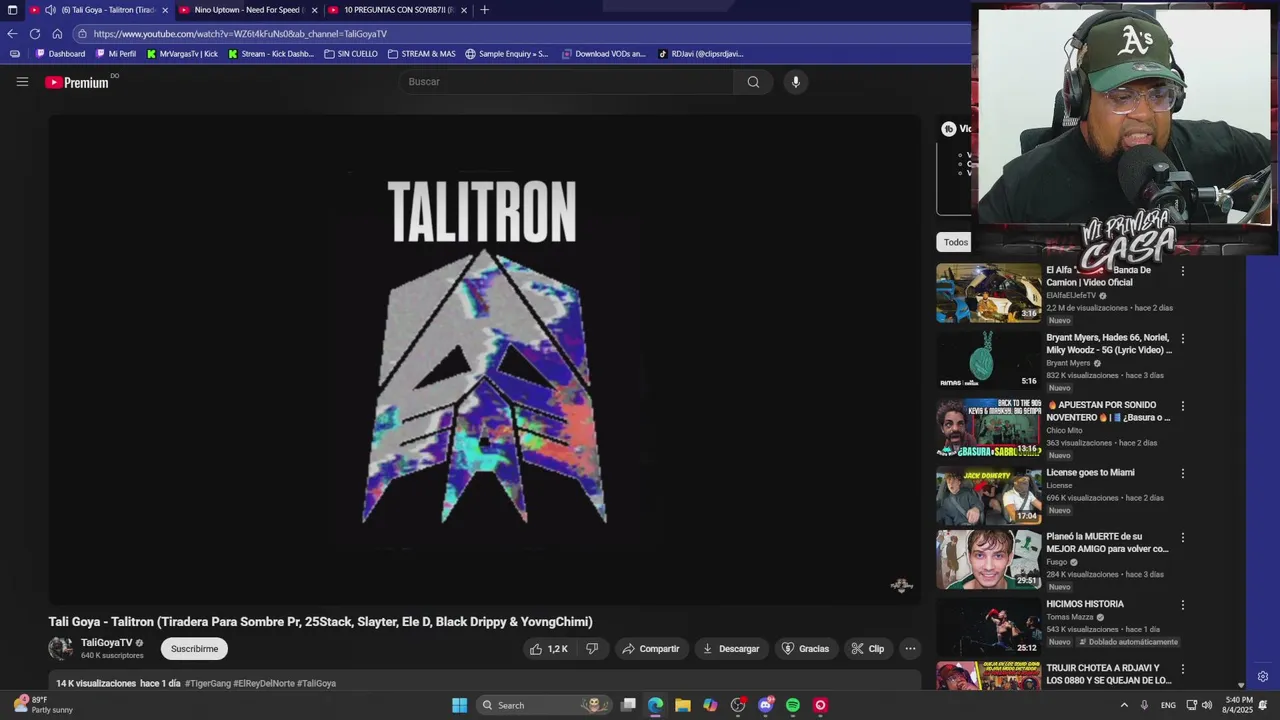This screenshot has height=720, width=1280.
Task: Reload the current page
Action: [x=35, y=33]
